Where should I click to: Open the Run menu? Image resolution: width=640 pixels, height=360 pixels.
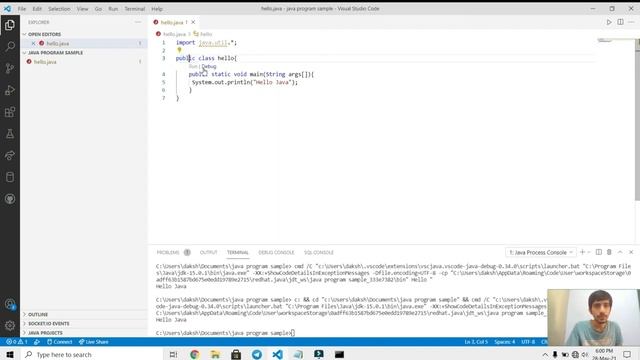(113, 9)
